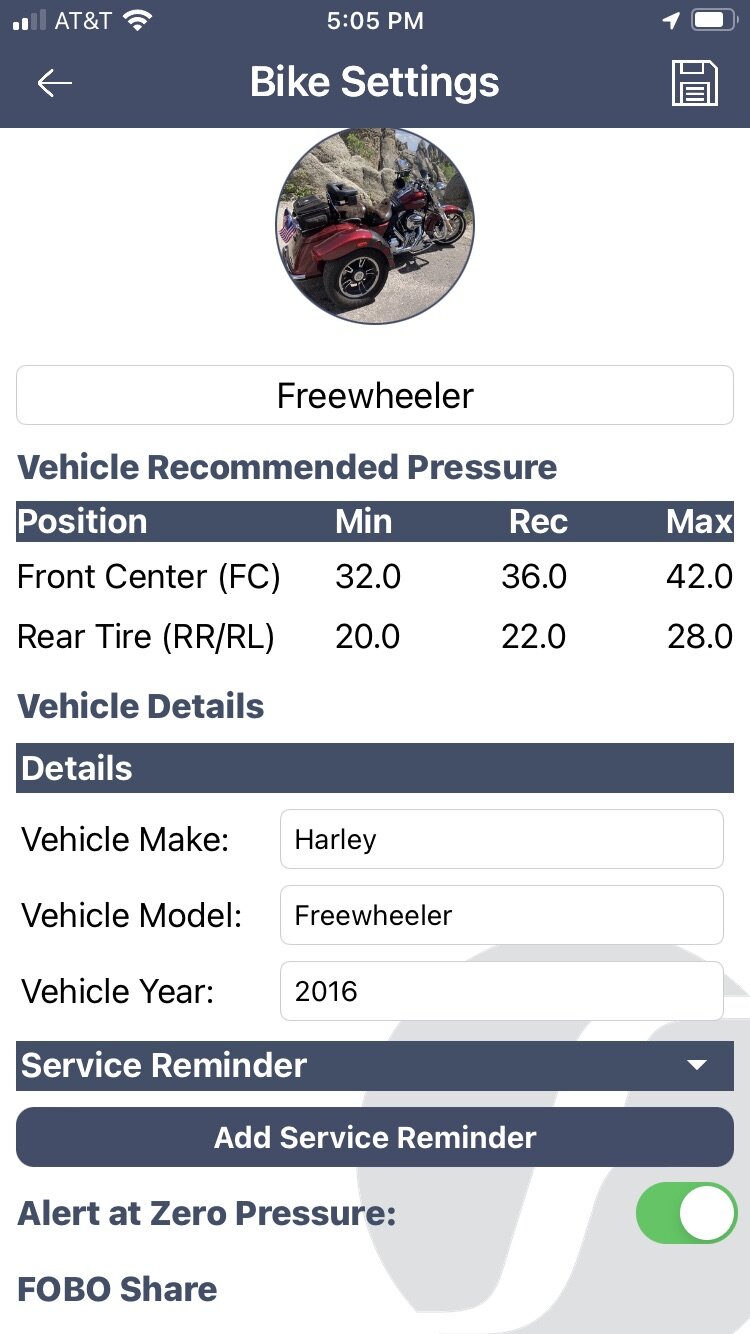Open the Service Reminder section header

pyautogui.click(x=375, y=1065)
